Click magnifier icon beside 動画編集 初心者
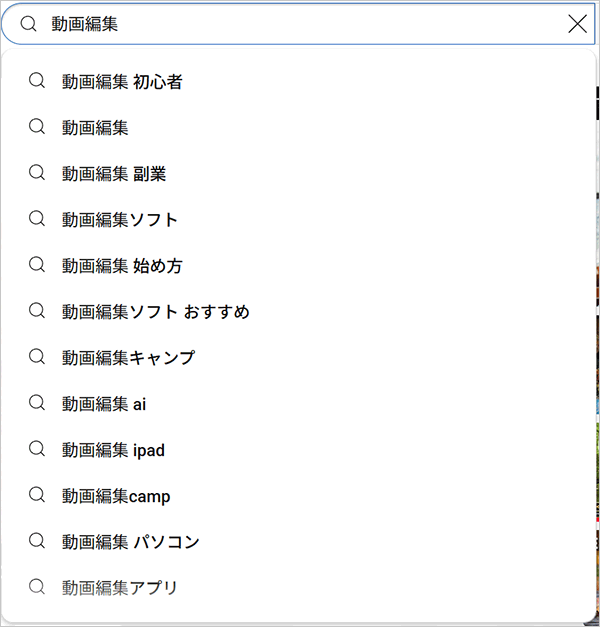The width and height of the screenshot is (600, 627). click(37, 81)
